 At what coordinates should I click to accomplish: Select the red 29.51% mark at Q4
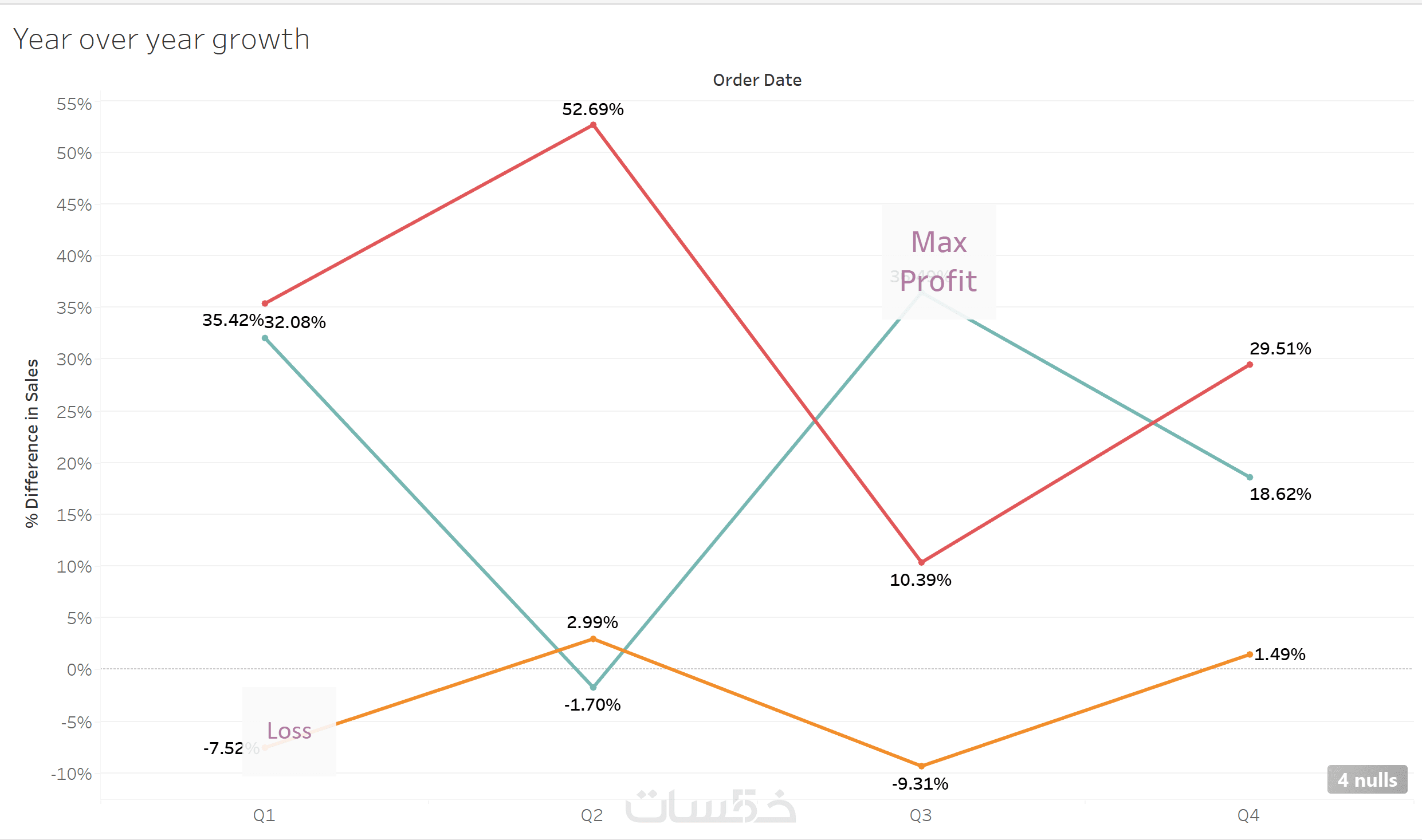click(x=1250, y=365)
